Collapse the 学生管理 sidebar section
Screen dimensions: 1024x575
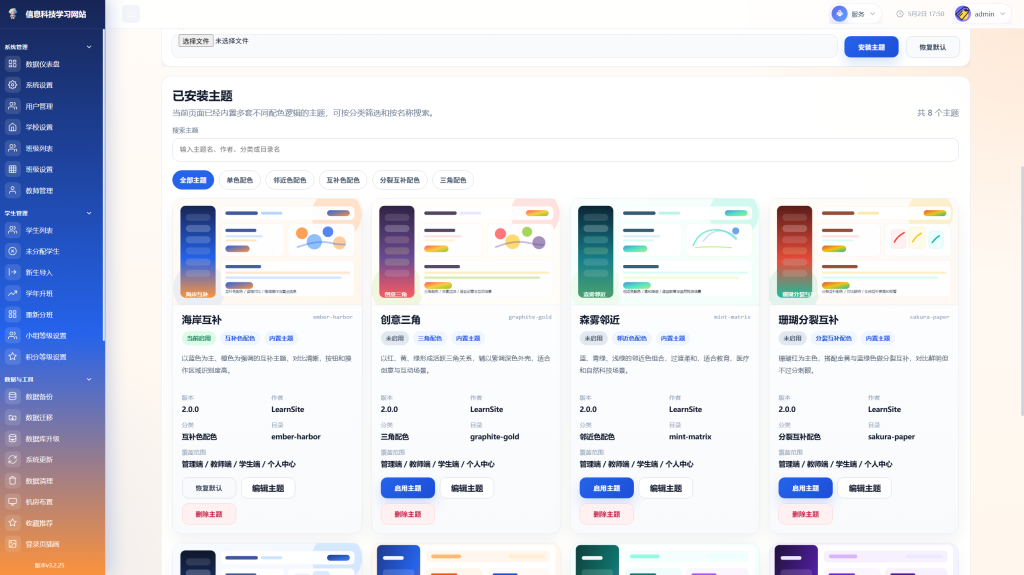click(89, 213)
